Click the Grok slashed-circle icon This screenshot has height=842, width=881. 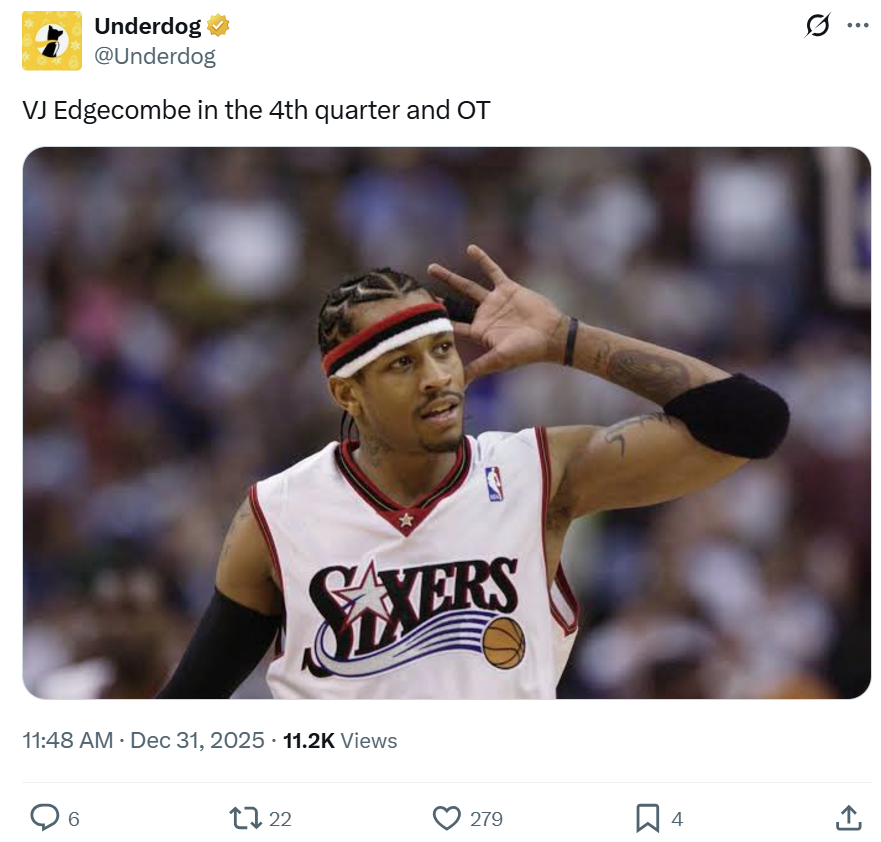tap(817, 26)
